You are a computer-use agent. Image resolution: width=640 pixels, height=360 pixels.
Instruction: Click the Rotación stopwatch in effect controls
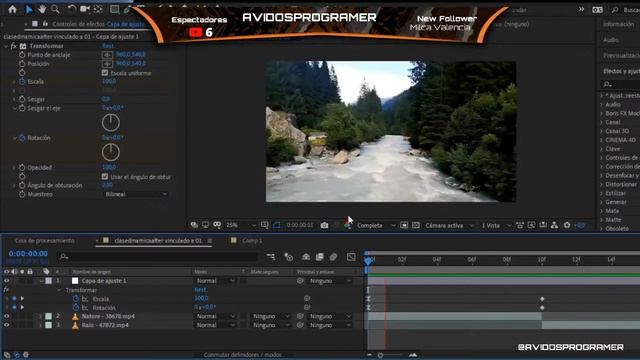point(22,138)
